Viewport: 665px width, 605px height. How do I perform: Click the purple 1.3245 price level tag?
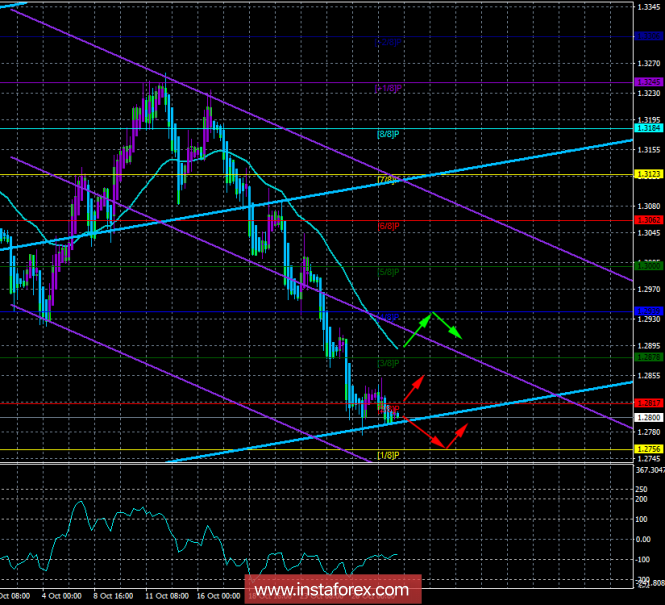648,82
